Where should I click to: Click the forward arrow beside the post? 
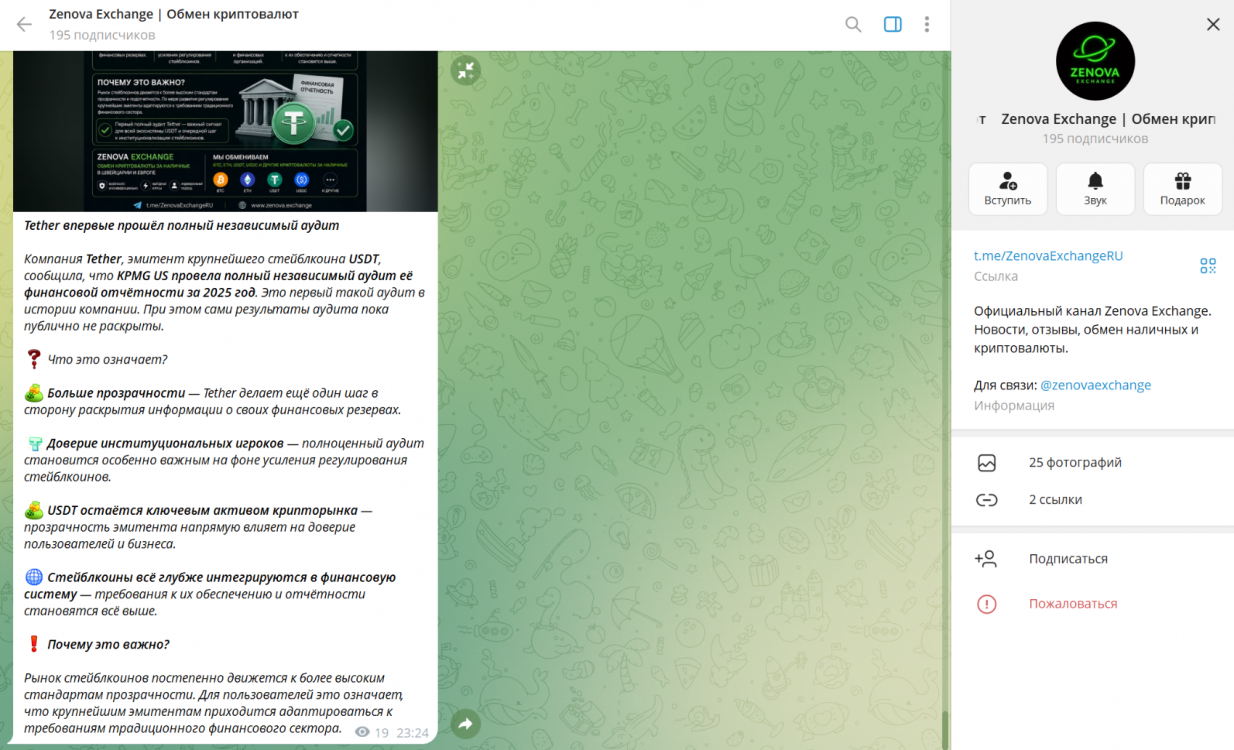465,724
